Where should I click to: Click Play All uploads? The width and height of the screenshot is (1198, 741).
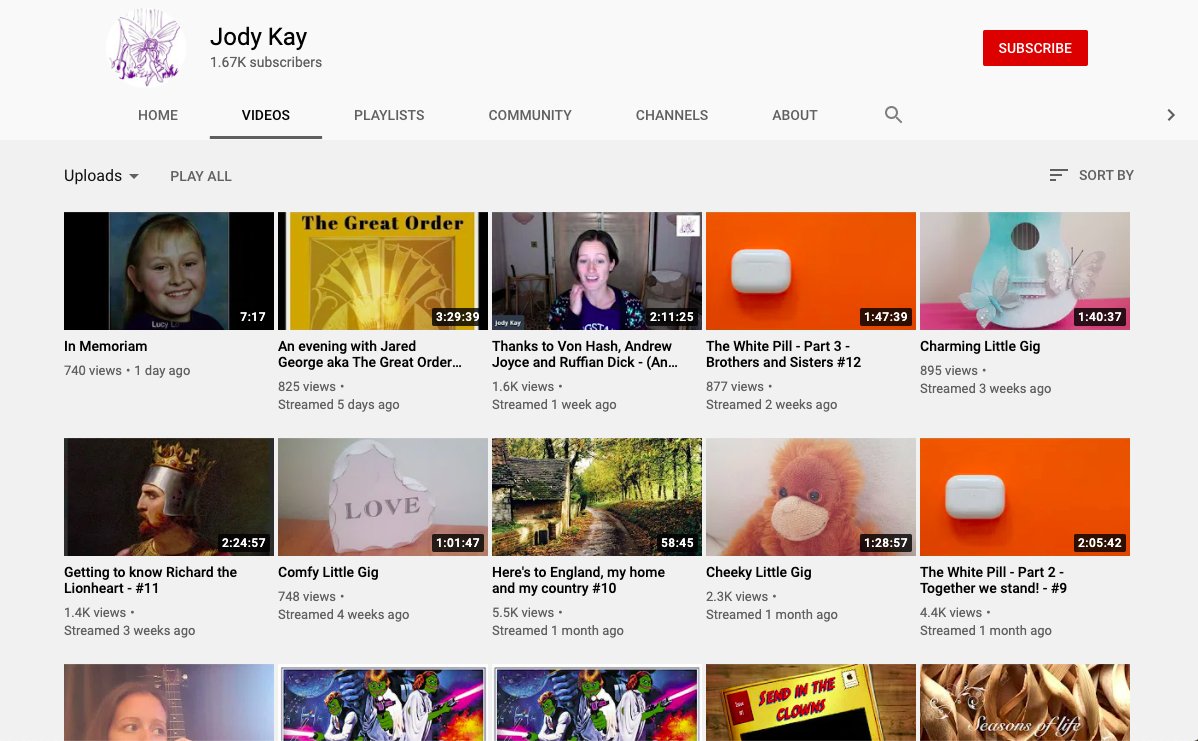201,176
